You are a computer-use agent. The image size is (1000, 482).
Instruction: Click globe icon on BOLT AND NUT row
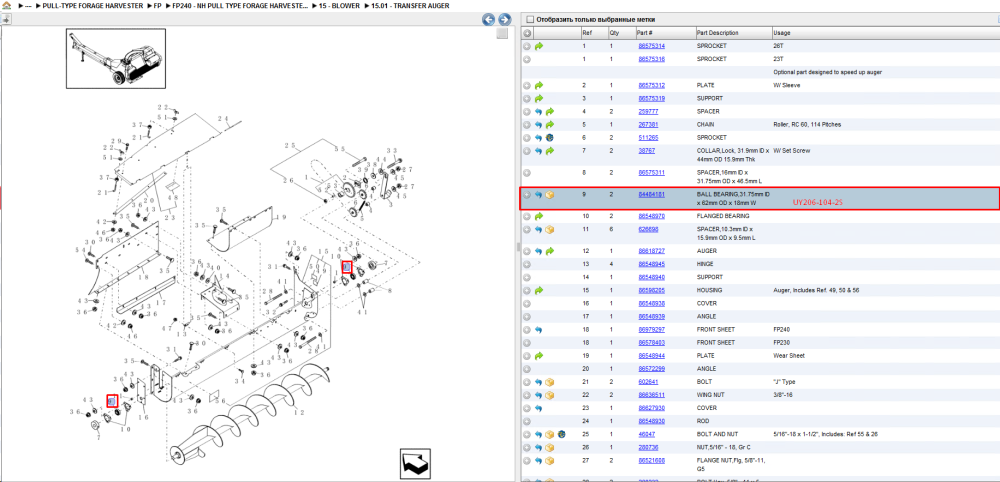pyautogui.click(x=561, y=434)
